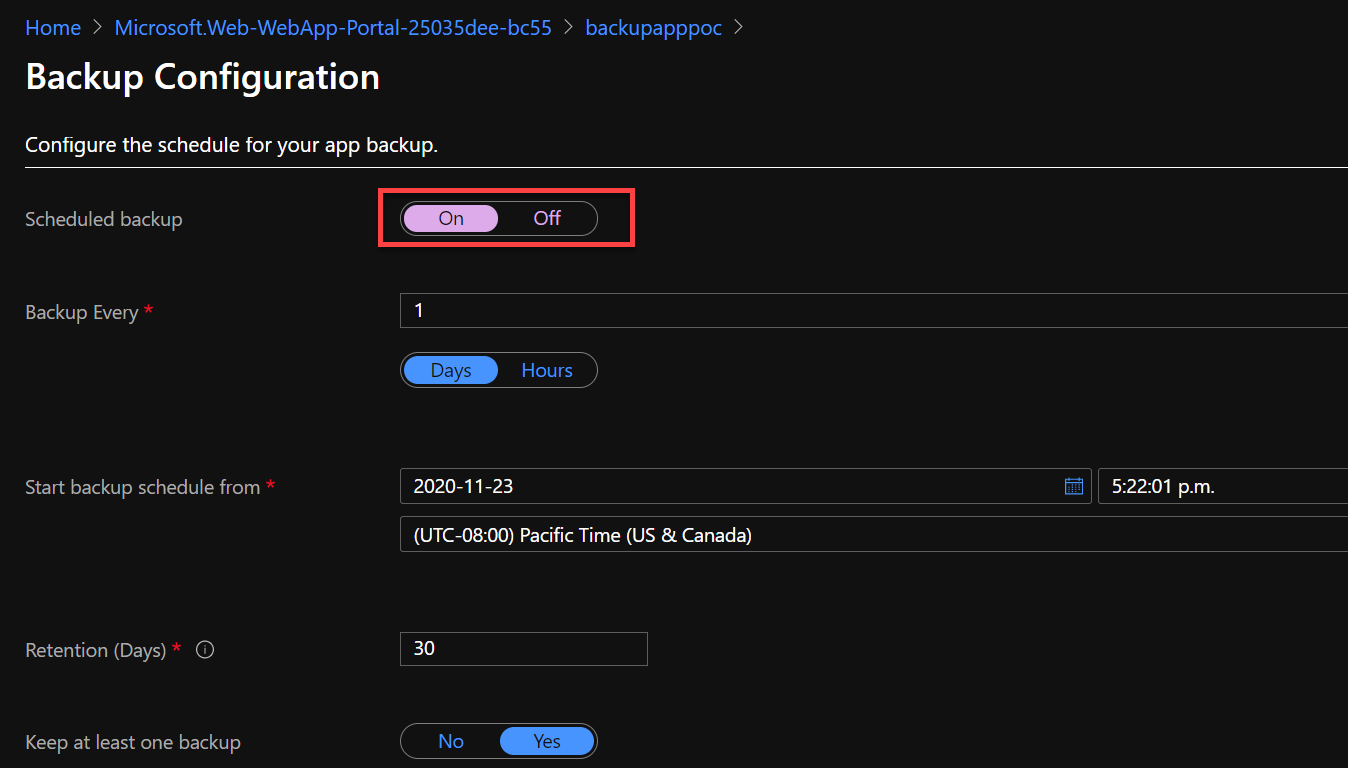
Task: Switch backup frequency to Hours
Action: pyautogui.click(x=546, y=370)
